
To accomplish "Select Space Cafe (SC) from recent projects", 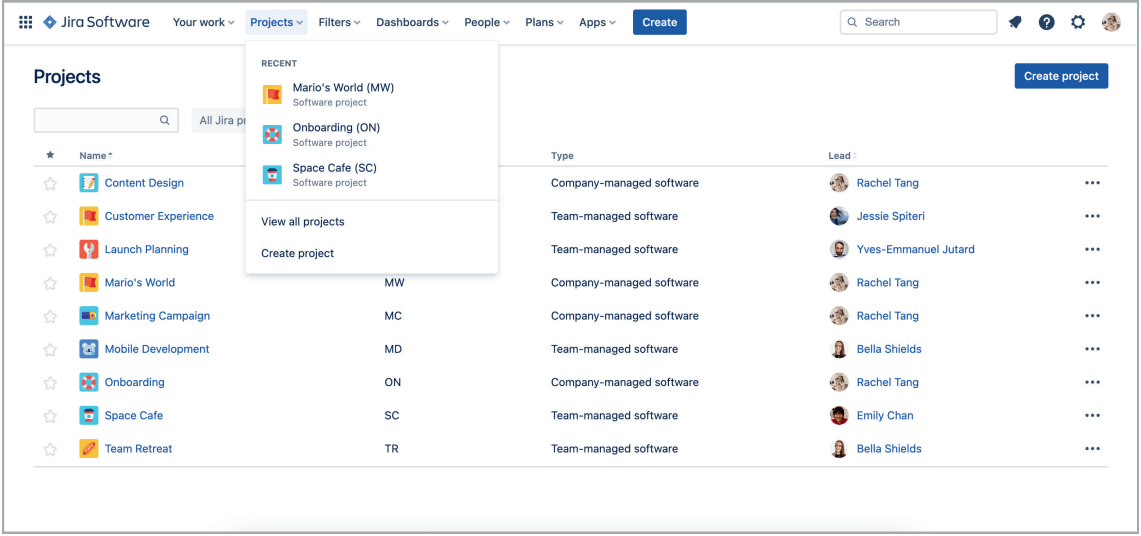I will (372, 175).
